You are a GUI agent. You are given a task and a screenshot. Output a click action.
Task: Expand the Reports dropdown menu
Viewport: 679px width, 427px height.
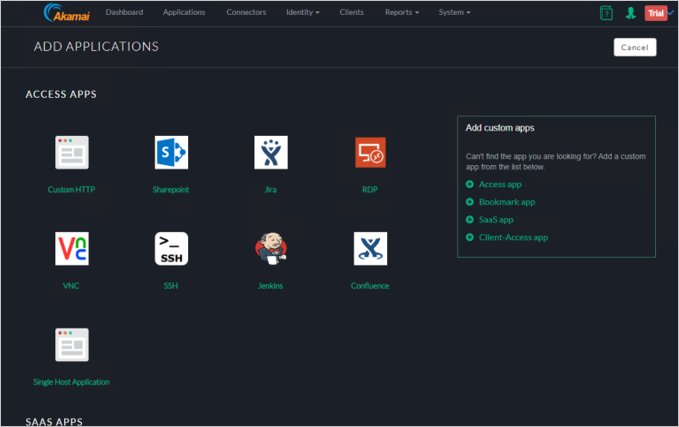tap(402, 13)
